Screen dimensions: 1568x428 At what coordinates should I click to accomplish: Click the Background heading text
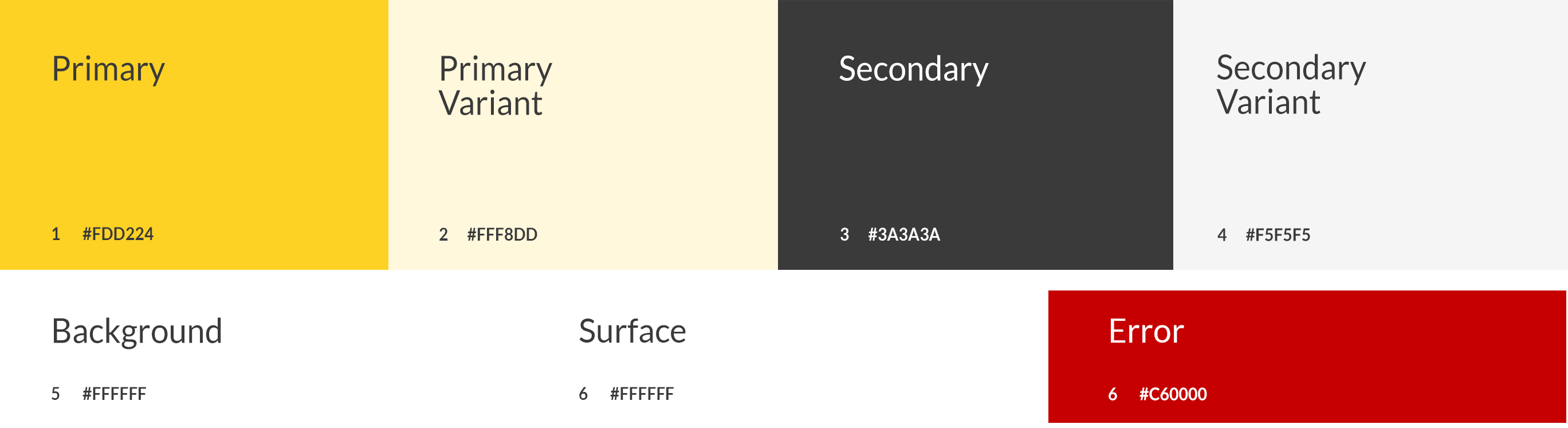[137, 332]
